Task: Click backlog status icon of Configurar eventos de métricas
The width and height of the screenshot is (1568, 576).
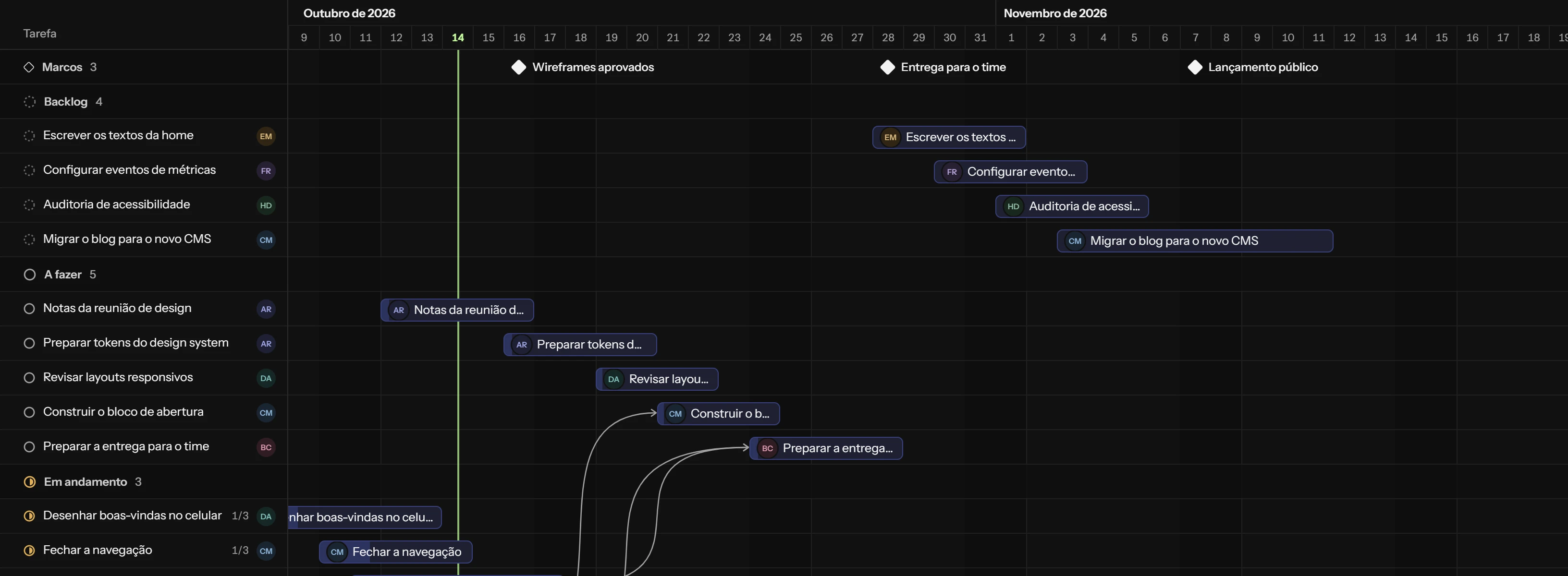Action: 29,170
